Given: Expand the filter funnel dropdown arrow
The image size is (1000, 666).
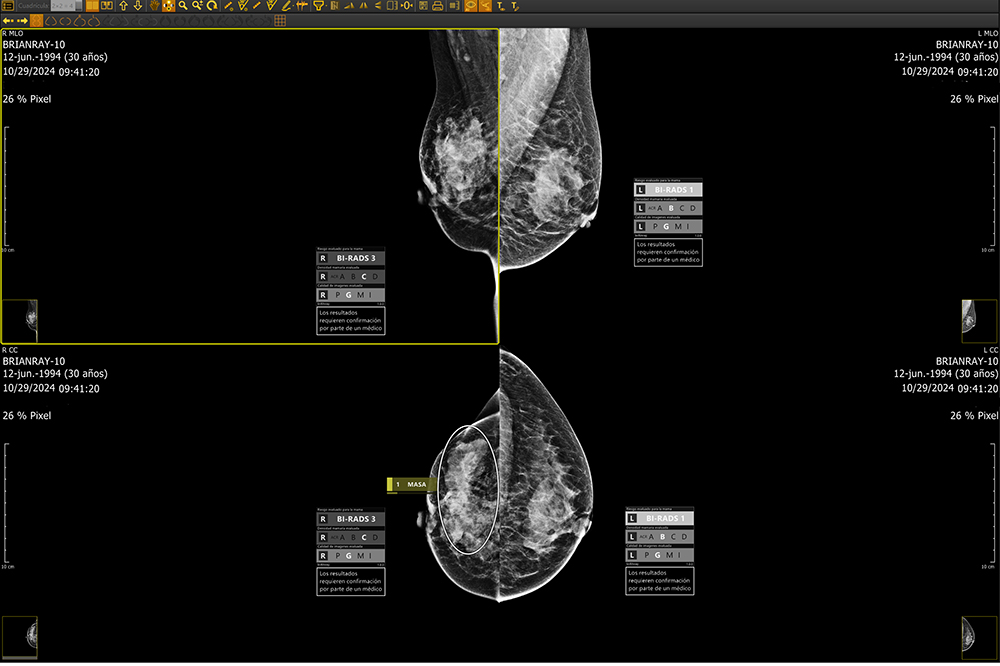Looking at the screenshot, I should tap(325, 6).
